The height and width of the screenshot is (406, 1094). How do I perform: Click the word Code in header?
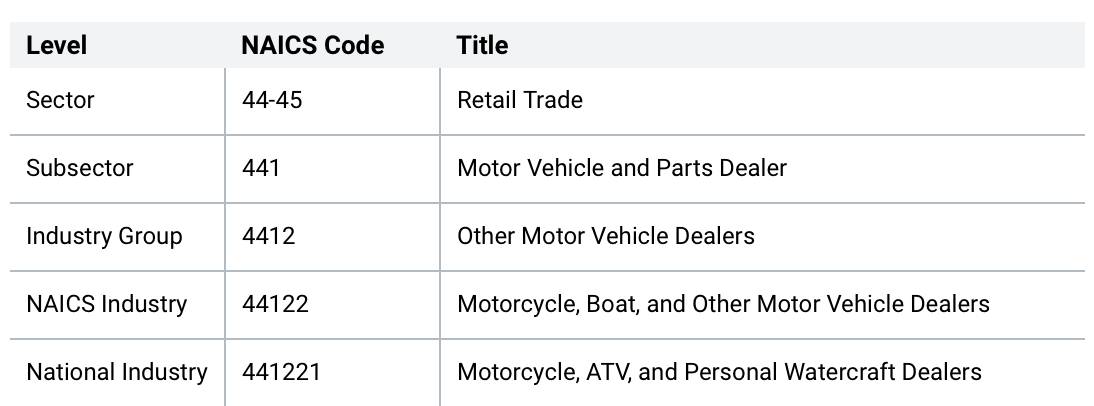pyautogui.click(x=354, y=45)
